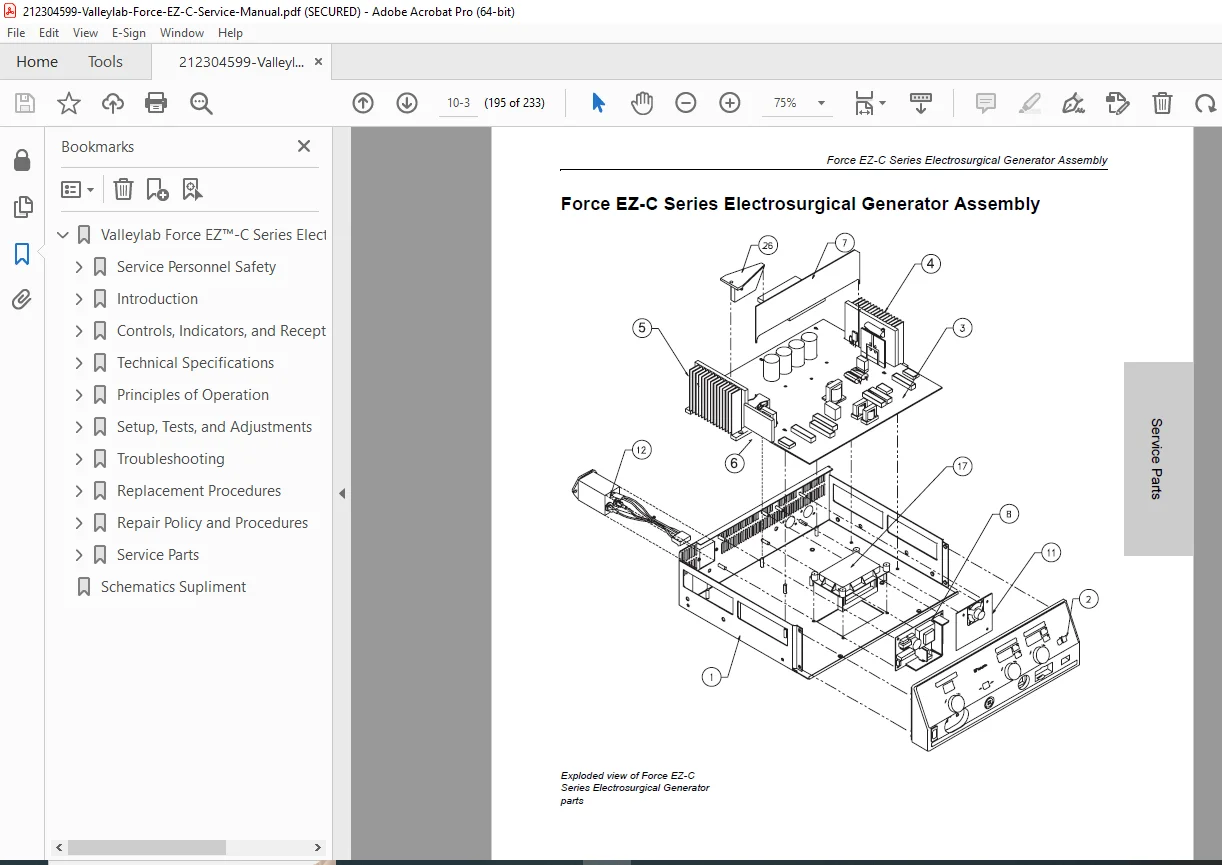Open the Edit menu
Viewport: 1222px width, 865px height.
[49, 33]
